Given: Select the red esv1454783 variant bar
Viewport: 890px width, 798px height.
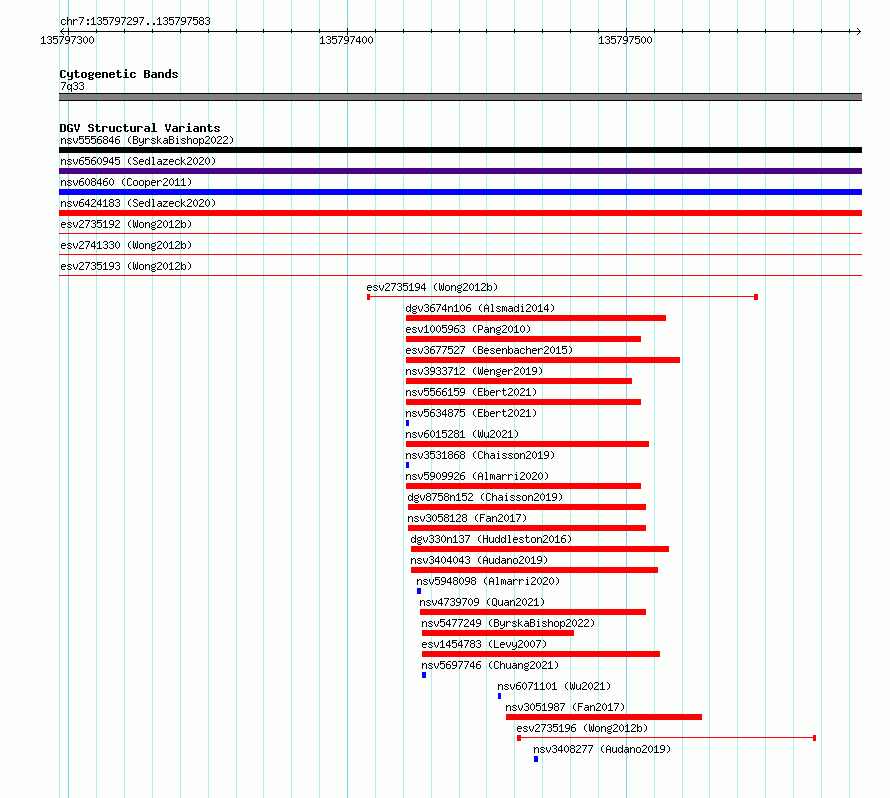Looking at the screenshot, I should (541, 654).
